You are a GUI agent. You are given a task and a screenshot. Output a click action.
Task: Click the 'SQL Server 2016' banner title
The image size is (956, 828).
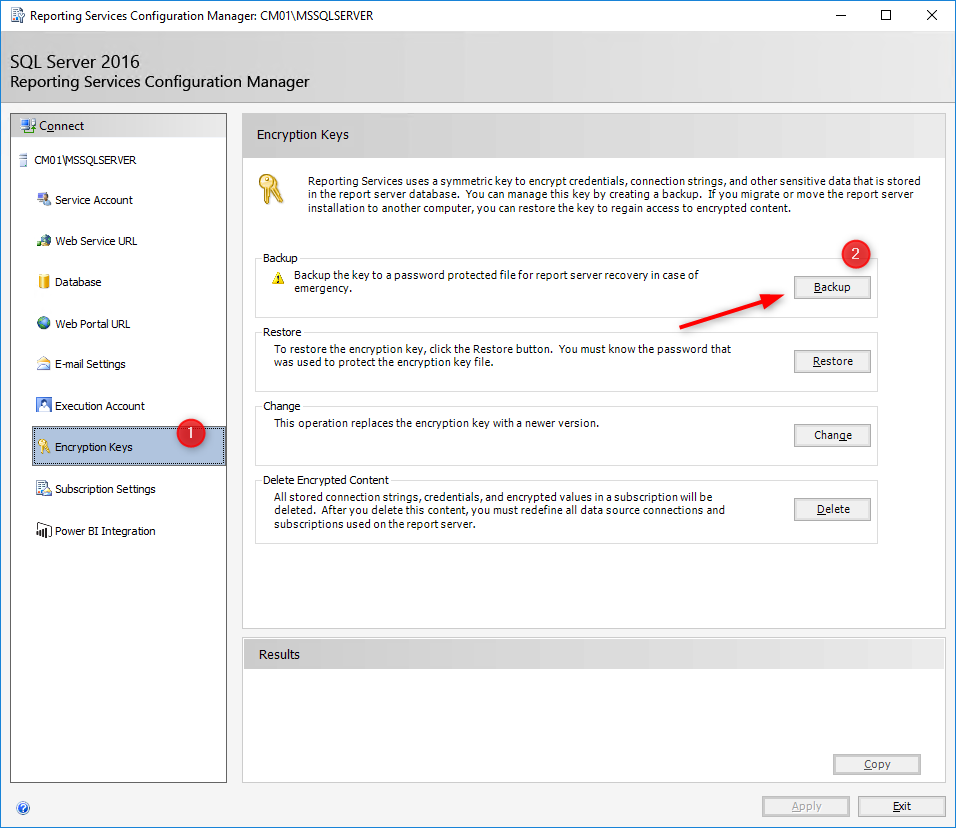point(75,62)
